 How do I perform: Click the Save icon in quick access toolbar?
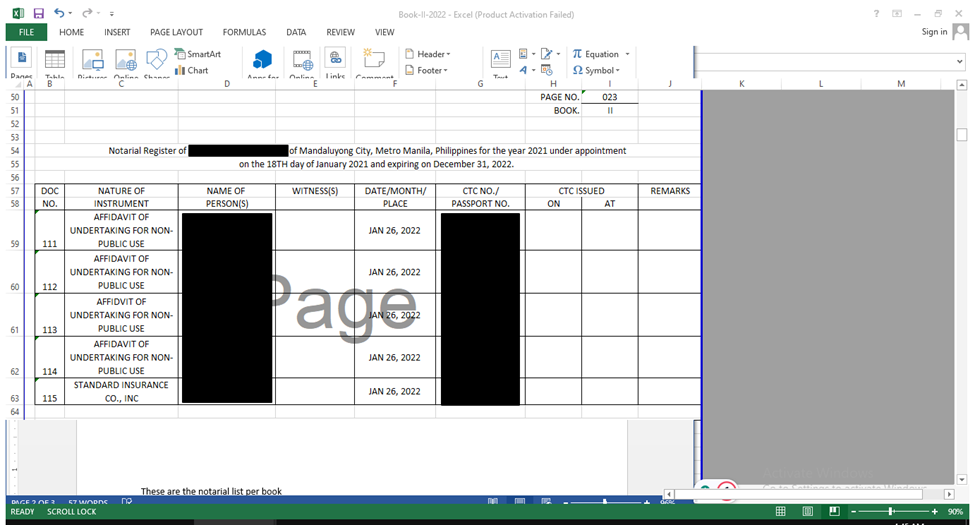point(39,13)
